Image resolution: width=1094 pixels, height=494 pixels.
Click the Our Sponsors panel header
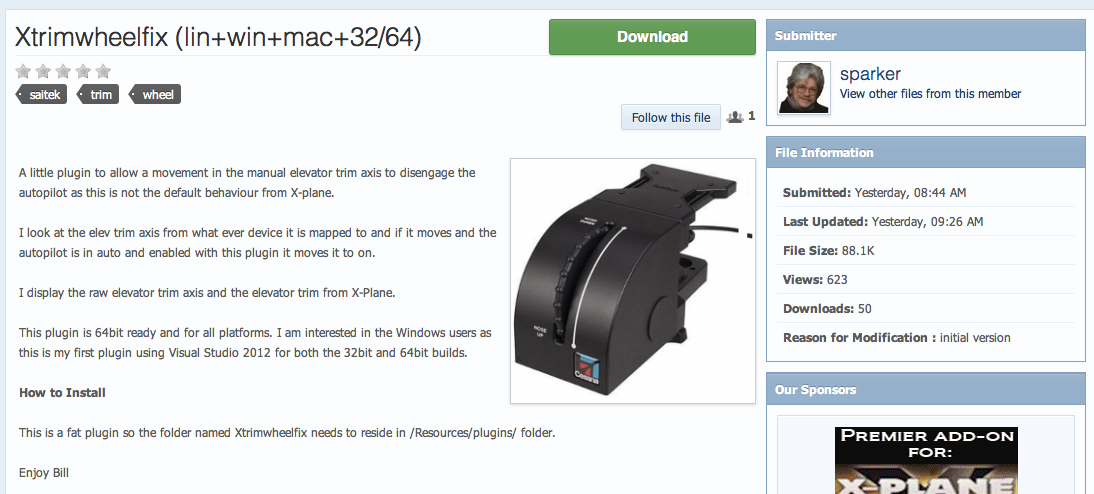(926, 389)
